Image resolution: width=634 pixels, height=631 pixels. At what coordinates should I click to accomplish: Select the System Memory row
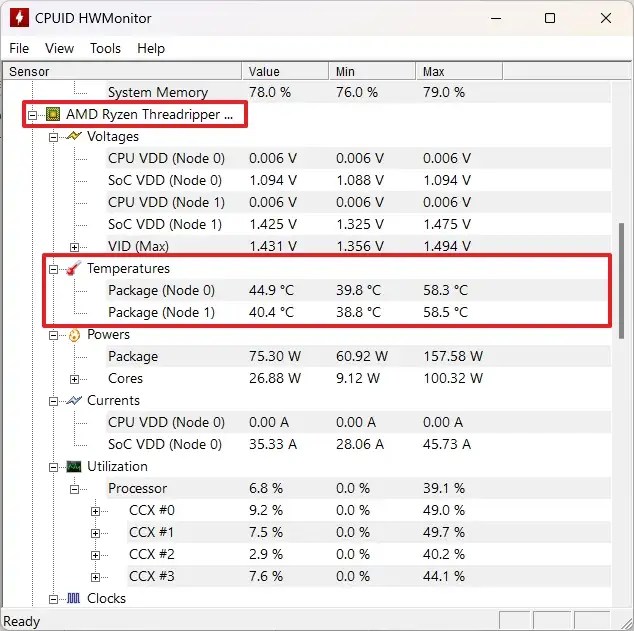(358, 92)
